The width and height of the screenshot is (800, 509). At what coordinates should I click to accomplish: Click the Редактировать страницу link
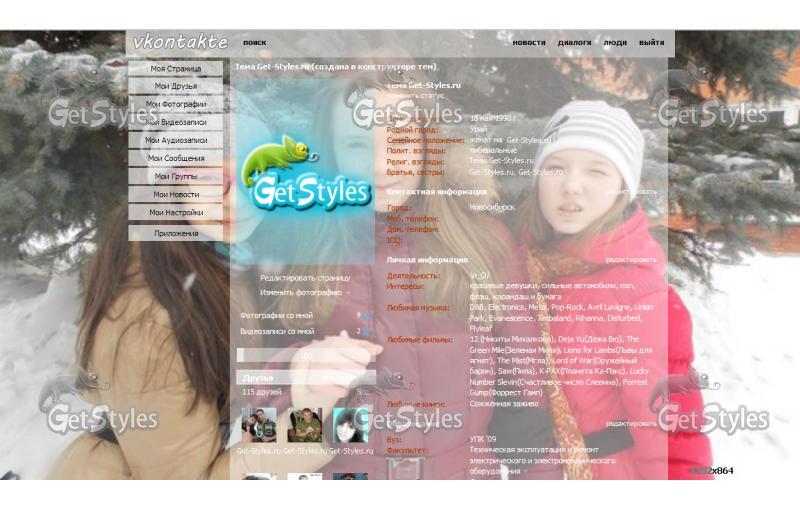(x=305, y=278)
